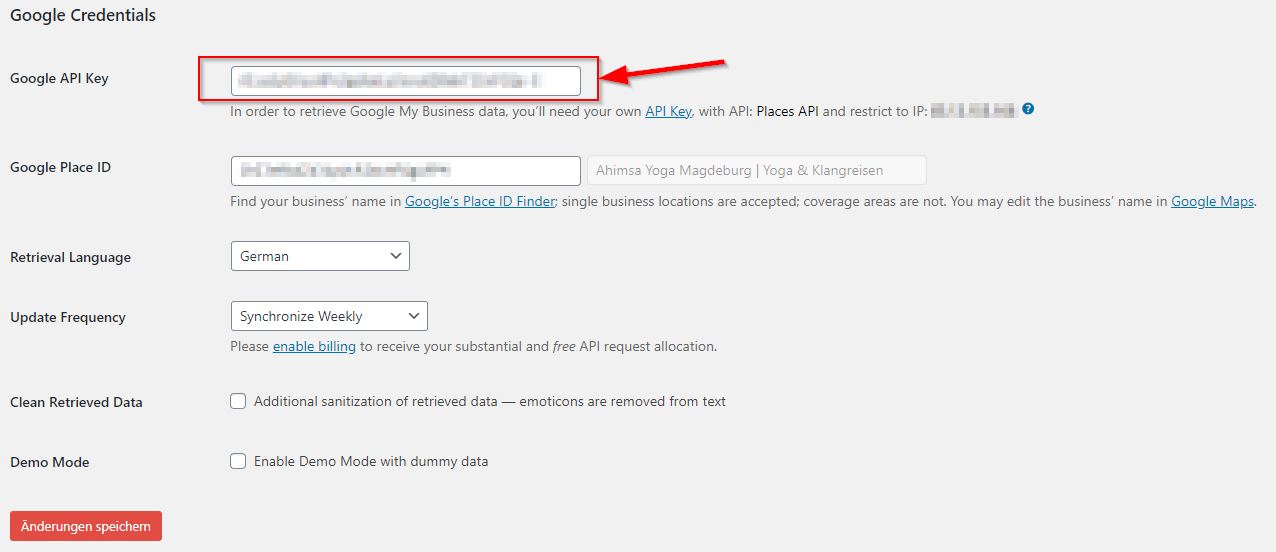Click the Google Place ID row label
This screenshot has height=552, width=1276.
click(60, 167)
